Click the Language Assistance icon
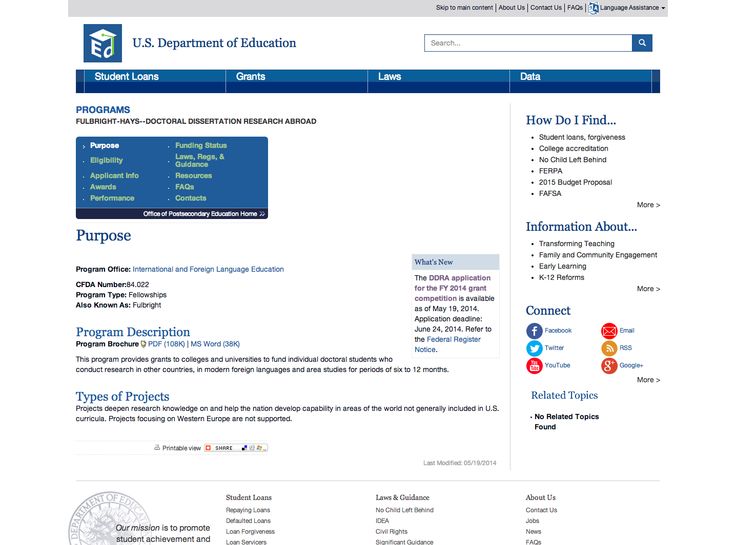The height and width of the screenshot is (545, 736). [x=593, y=8]
